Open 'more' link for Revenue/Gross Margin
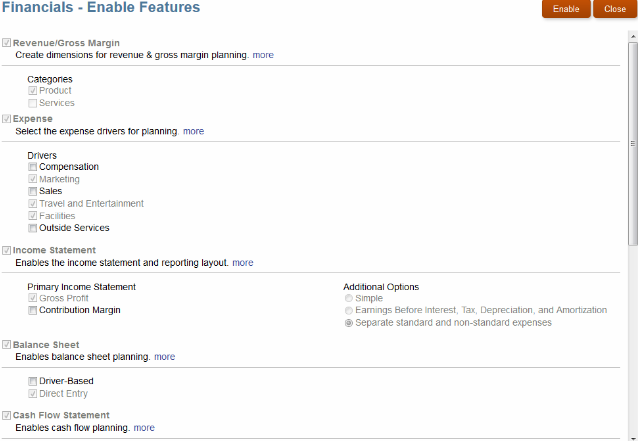The width and height of the screenshot is (638, 441). point(263,55)
